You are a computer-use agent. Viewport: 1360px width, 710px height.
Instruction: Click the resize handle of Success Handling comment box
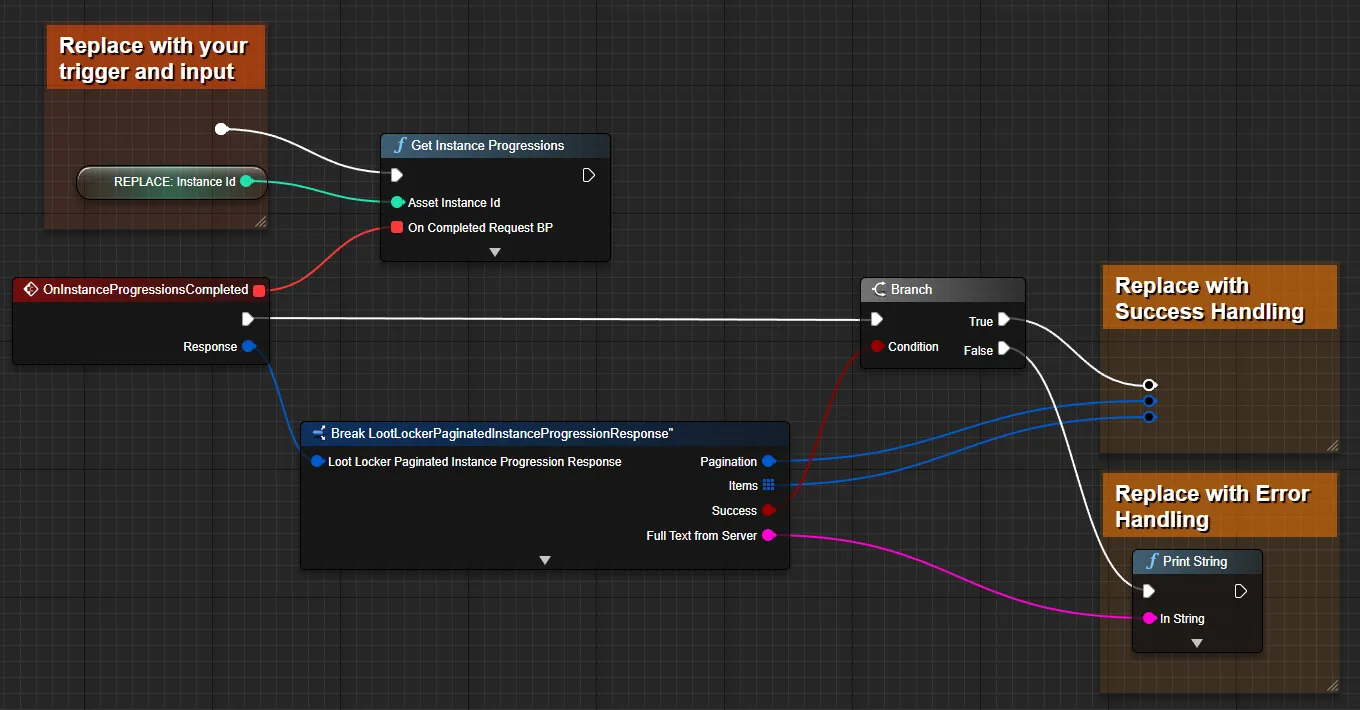[x=1332, y=446]
